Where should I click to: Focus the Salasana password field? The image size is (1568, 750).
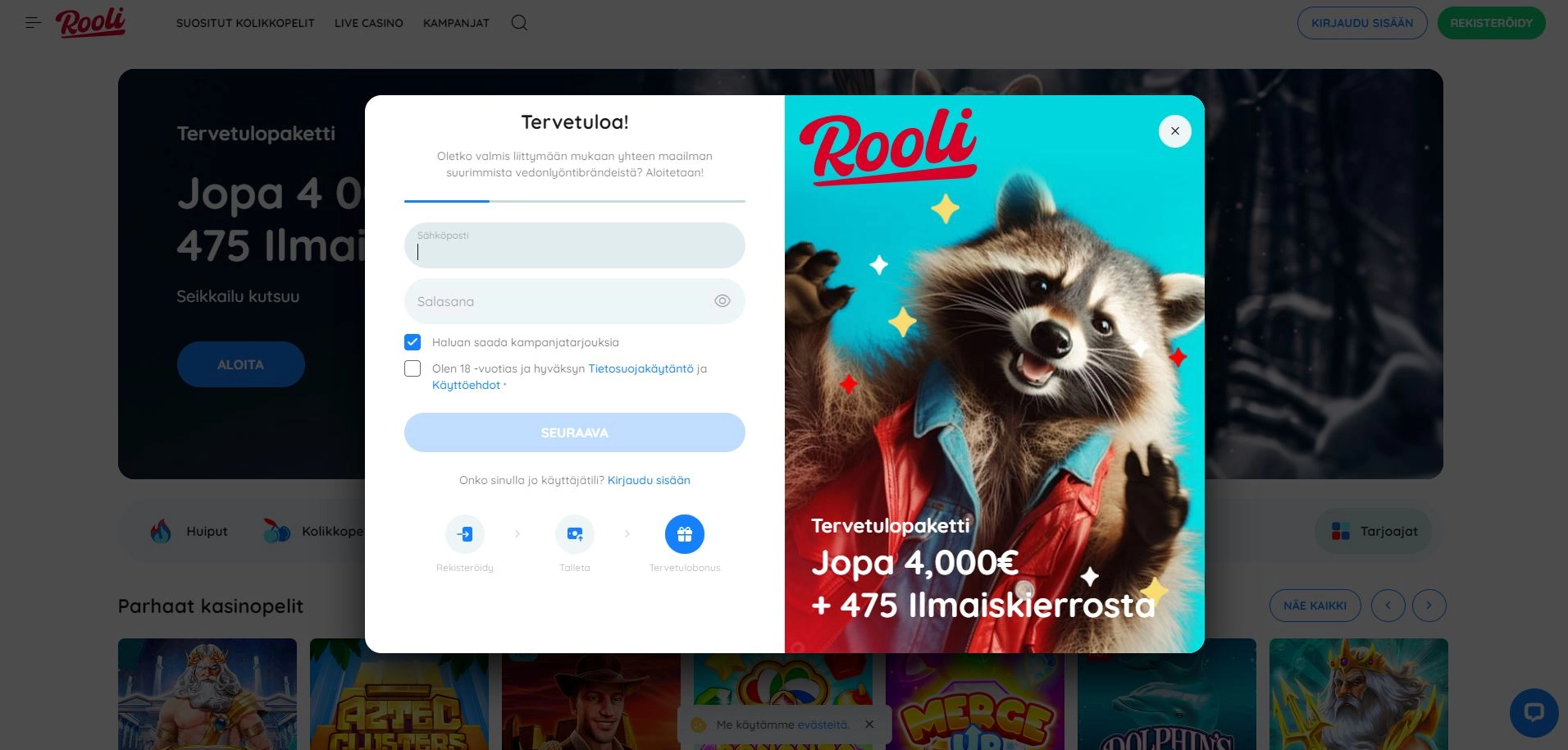(575, 301)
